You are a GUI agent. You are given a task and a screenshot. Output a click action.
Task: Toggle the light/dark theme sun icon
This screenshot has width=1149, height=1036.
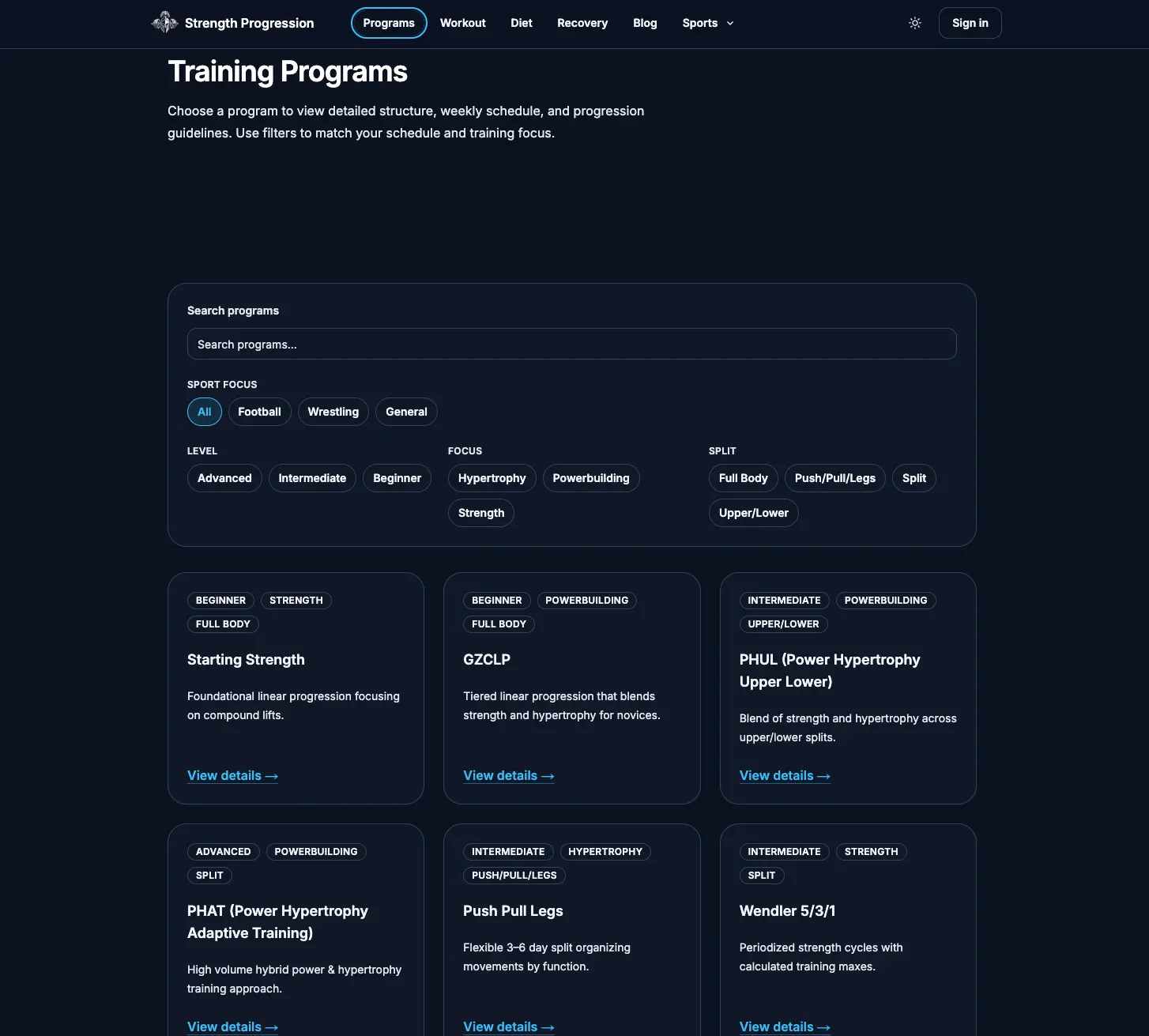point(914,23)
